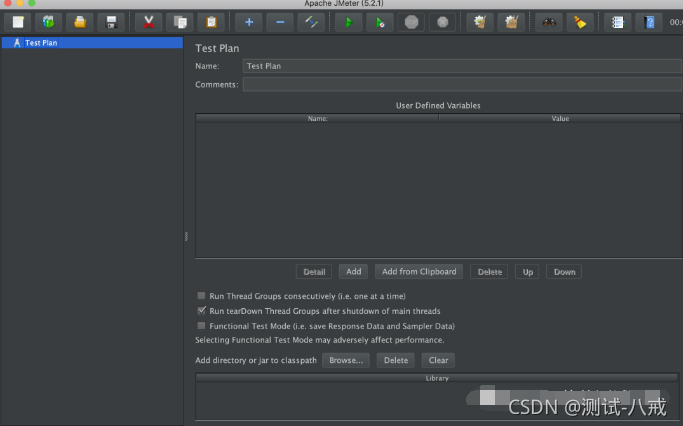
Task: Click the Up button
Action: 527,272
